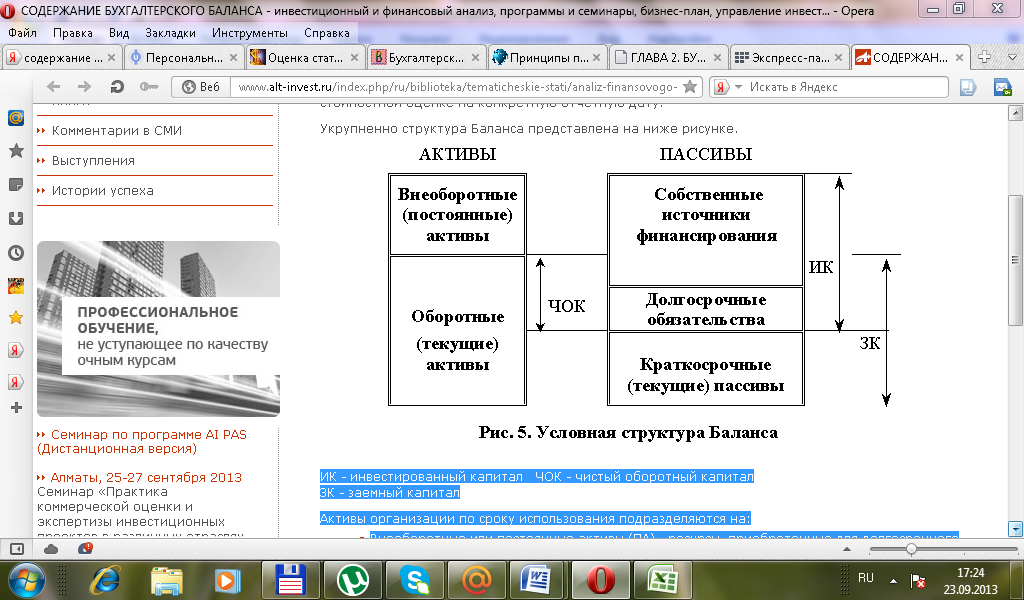Open Windows Explorer folder on taskbar
The width and height of the screenshot is (1024, 600).
[167, 580]
